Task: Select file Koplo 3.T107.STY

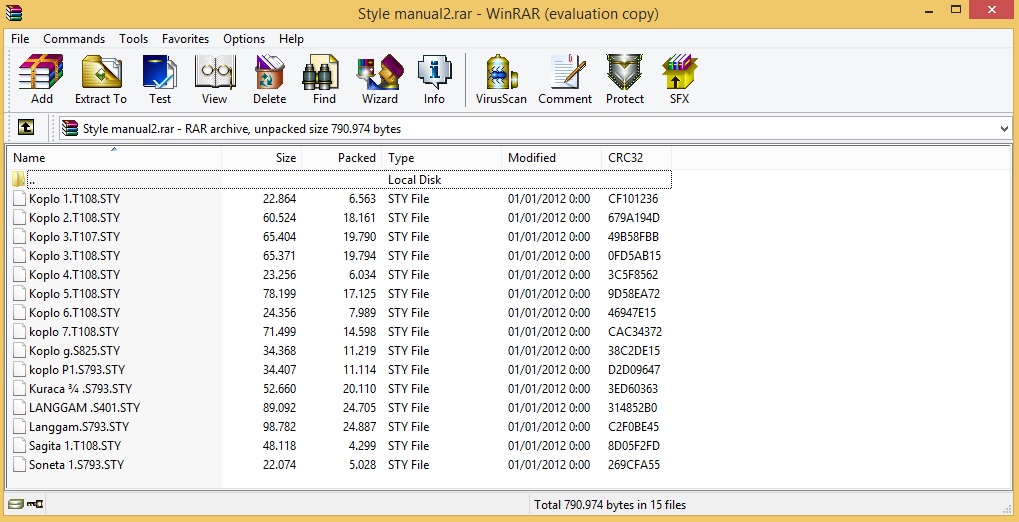Action: click(74, 237)
